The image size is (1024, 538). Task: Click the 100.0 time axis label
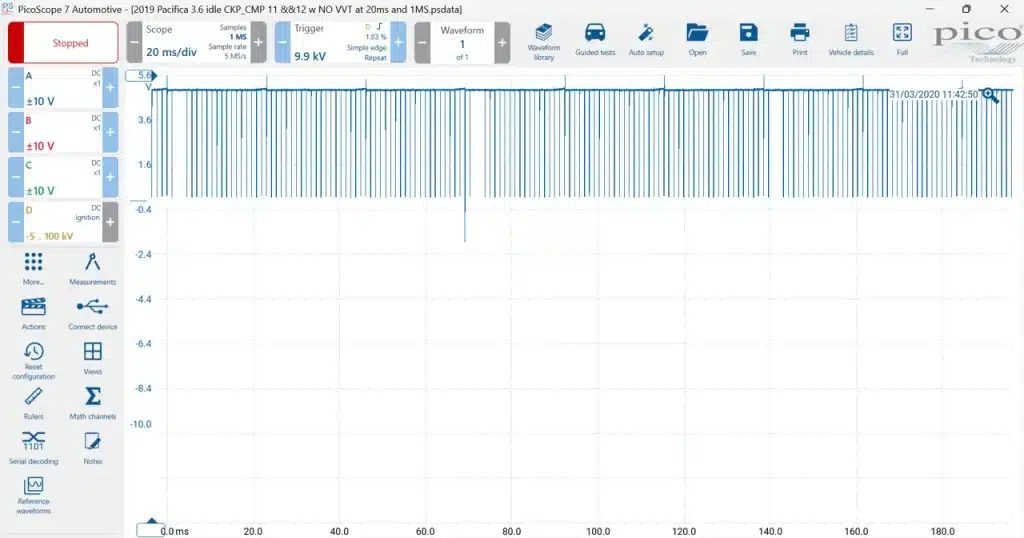[598, 531]
